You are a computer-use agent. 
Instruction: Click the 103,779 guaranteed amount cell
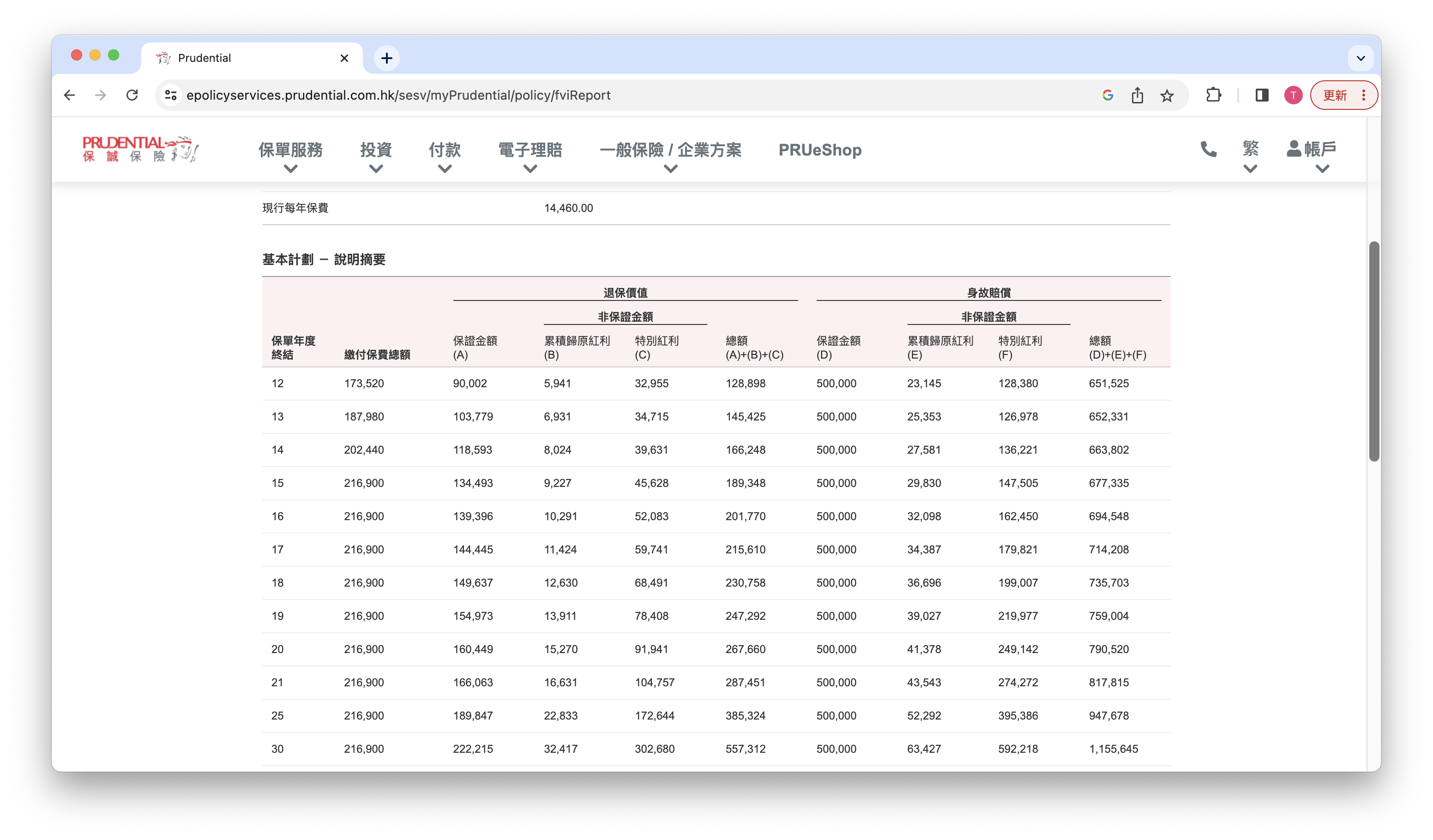coord(473,417)
